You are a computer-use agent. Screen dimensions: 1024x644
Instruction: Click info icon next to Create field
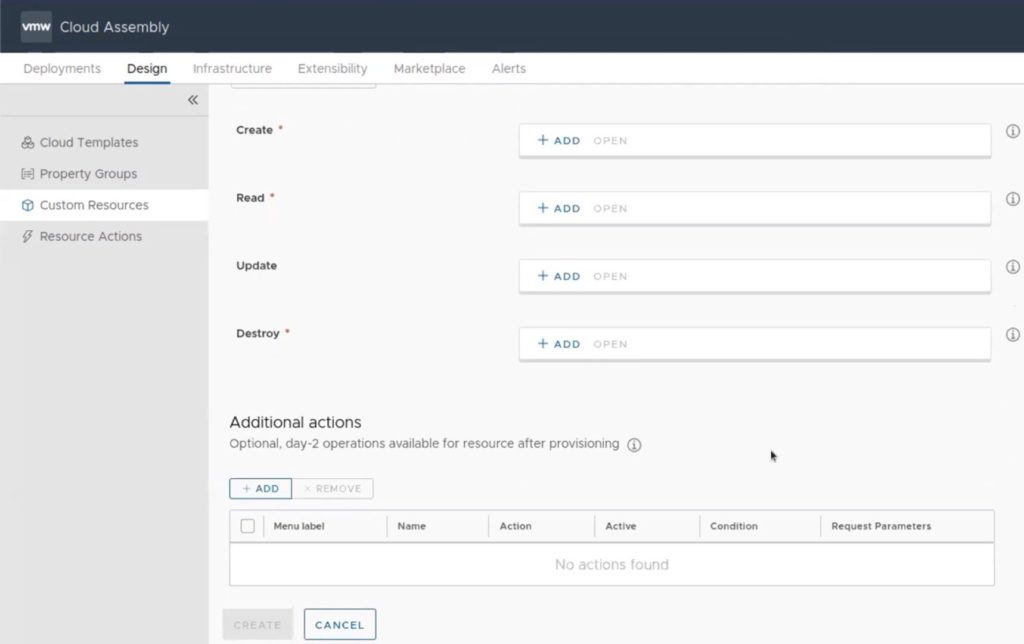(1012, 131)
